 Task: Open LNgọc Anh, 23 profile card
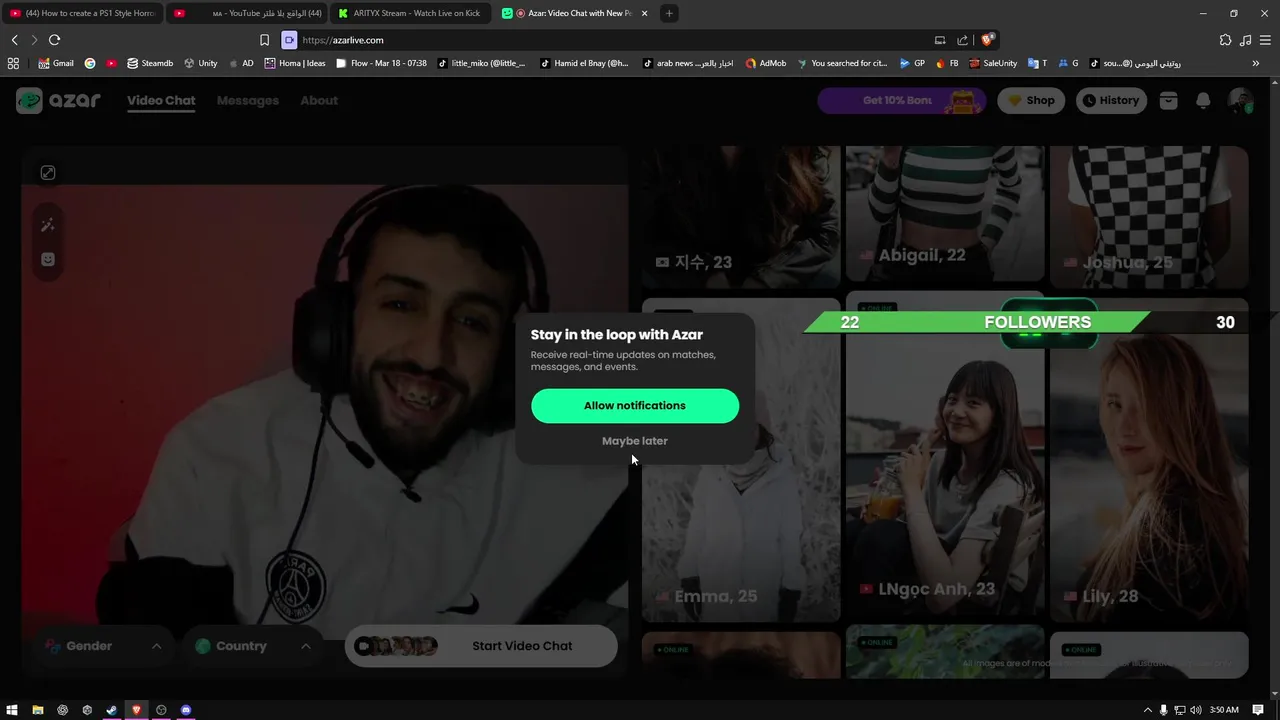945,455
